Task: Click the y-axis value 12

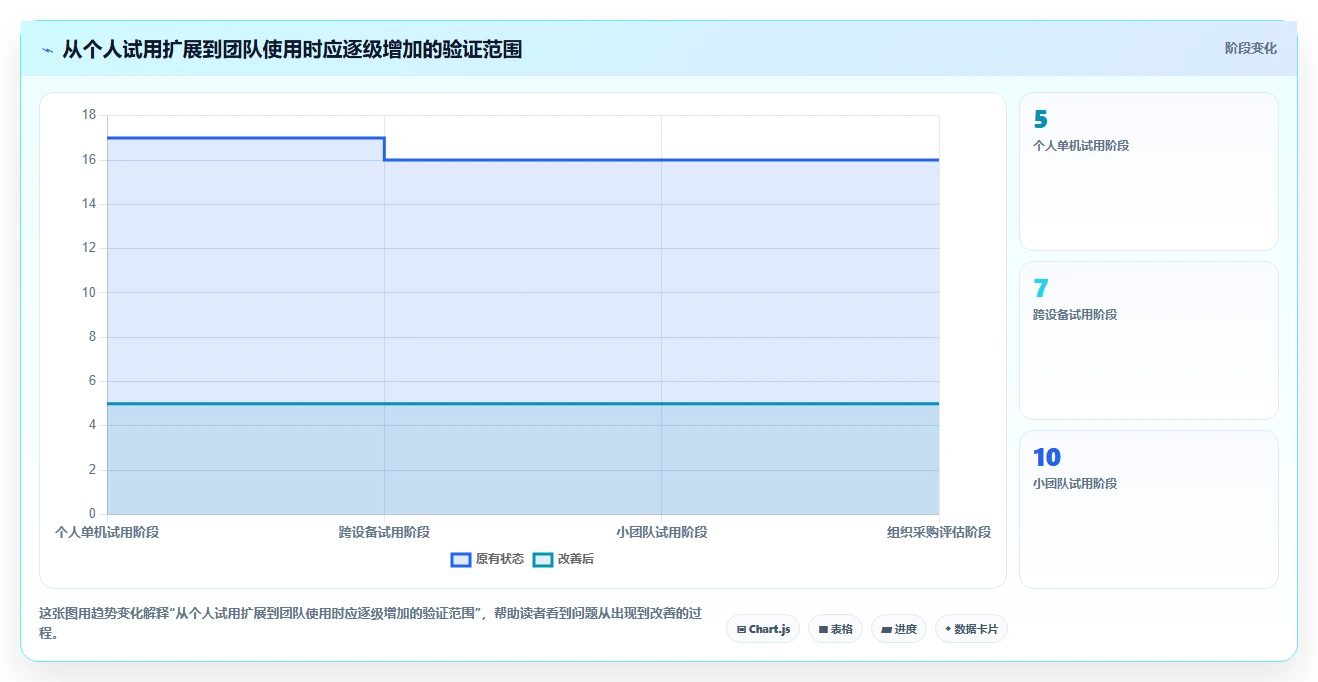Action: tap(88, 248)
